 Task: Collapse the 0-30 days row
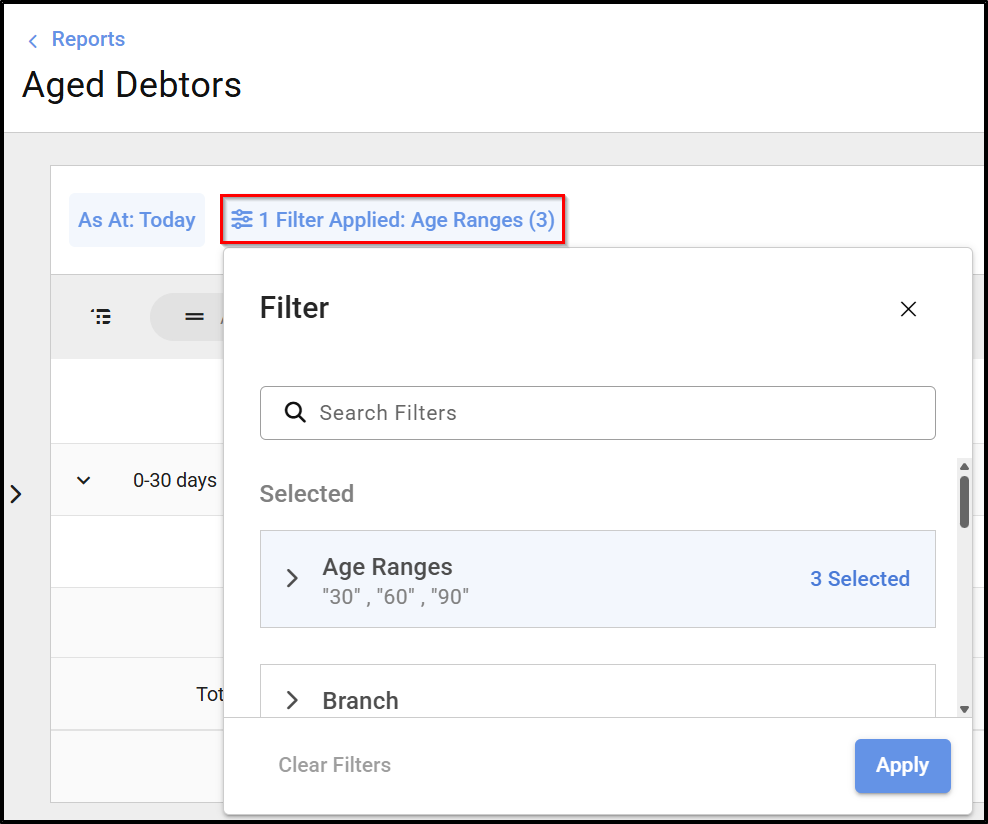tap(84, 480)
